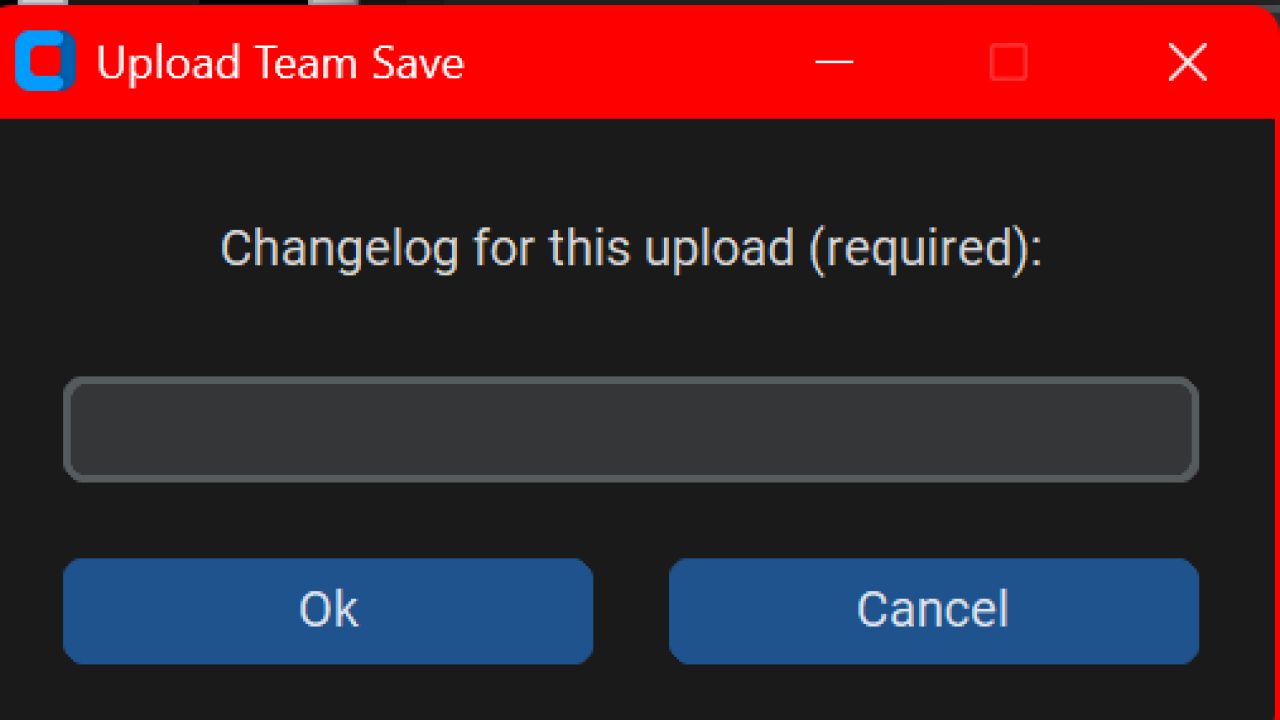Click the changelog required label text

pos(630,248)
